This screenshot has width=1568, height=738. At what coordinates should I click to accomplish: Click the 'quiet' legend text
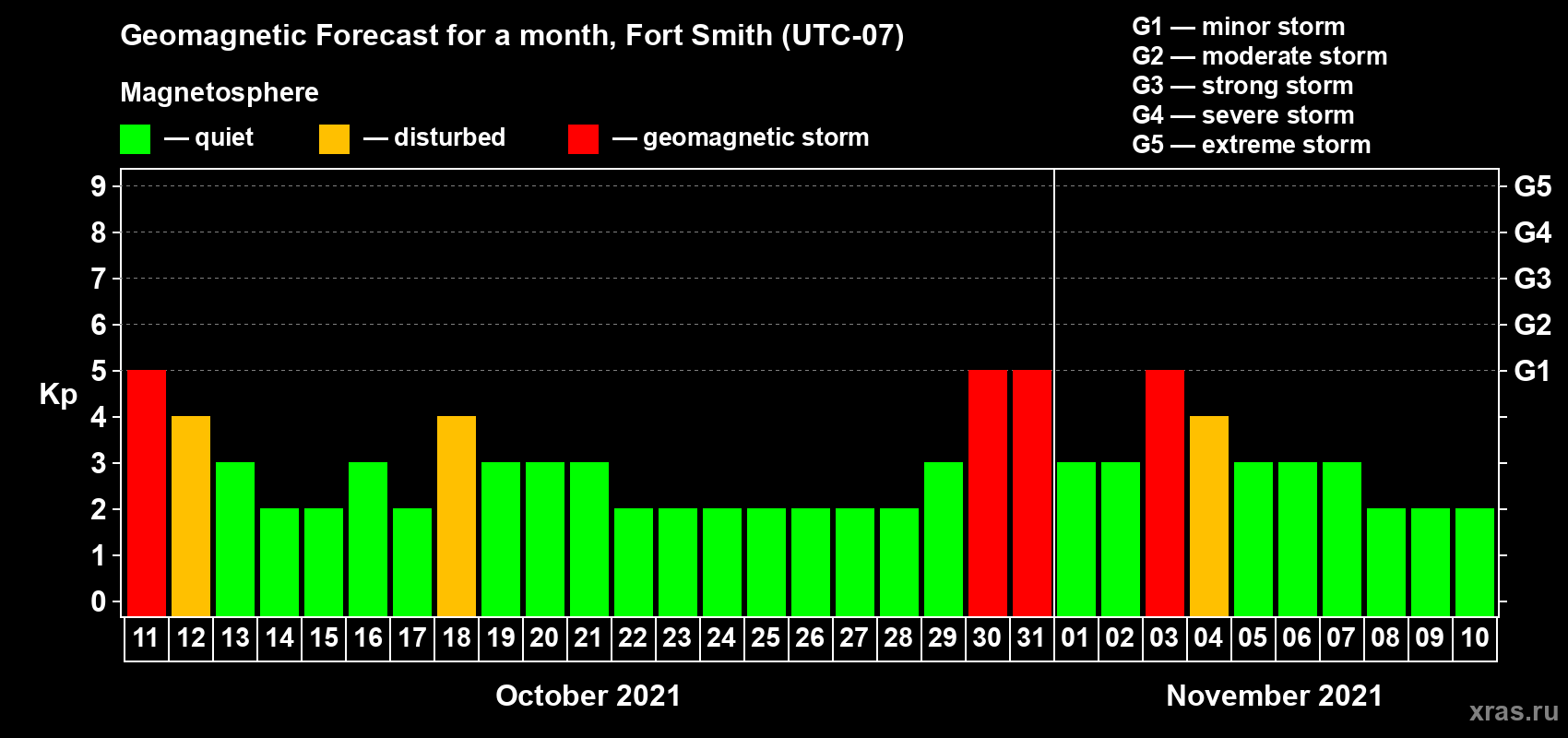pyautogui.click(x=224, y=138)
